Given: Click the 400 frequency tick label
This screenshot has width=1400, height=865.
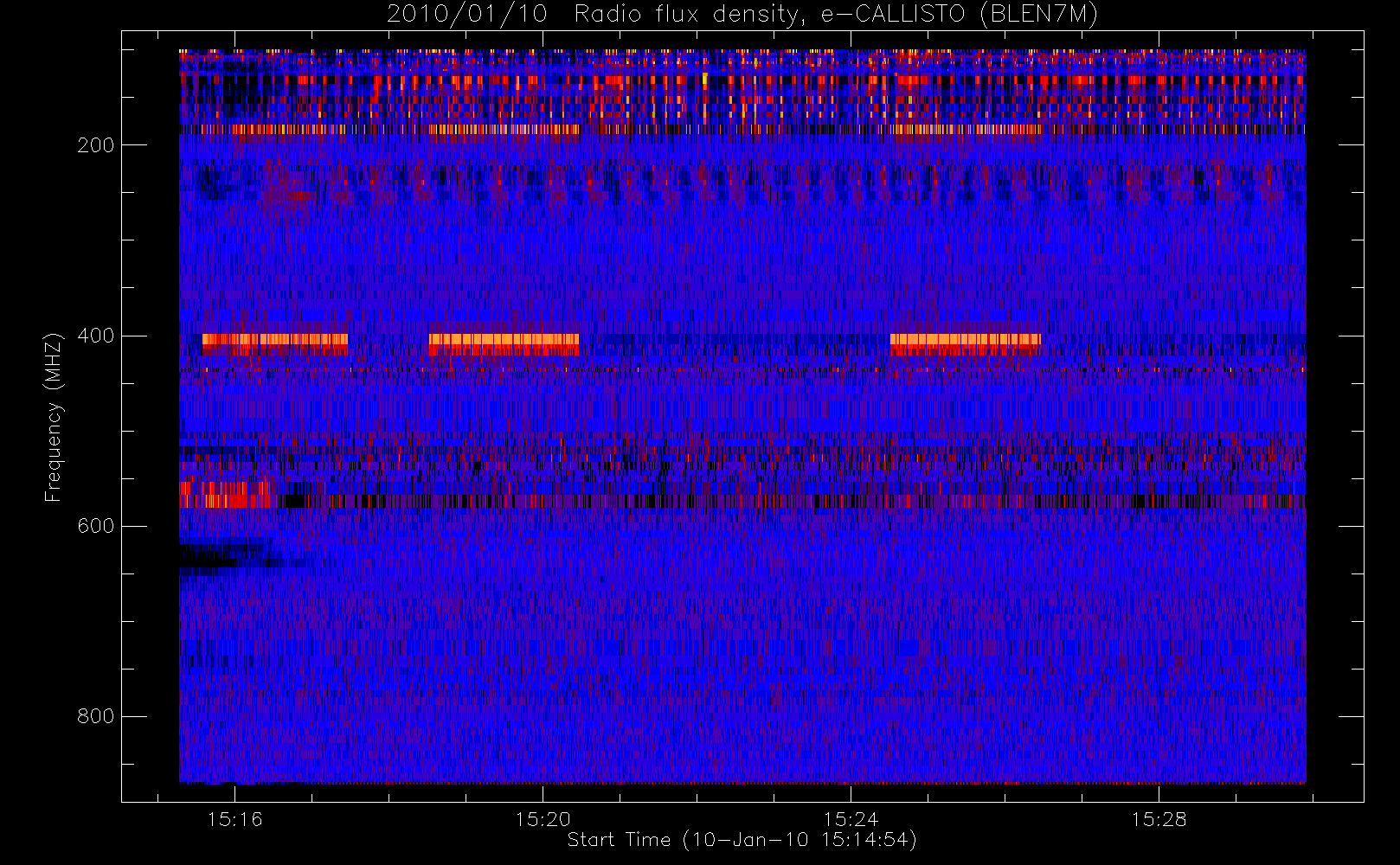Looking at the screenshot, I should click(x=95, y=336).
